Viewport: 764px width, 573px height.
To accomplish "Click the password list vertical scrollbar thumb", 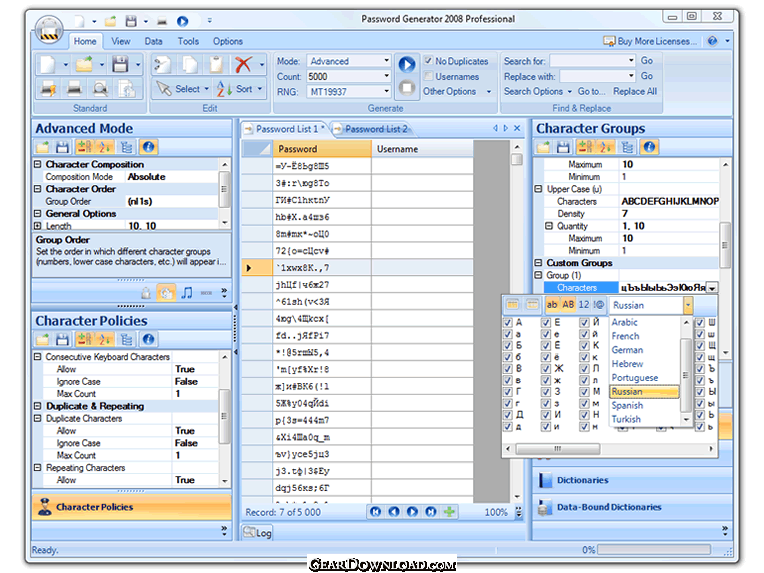I will click(x=517, y=159).
